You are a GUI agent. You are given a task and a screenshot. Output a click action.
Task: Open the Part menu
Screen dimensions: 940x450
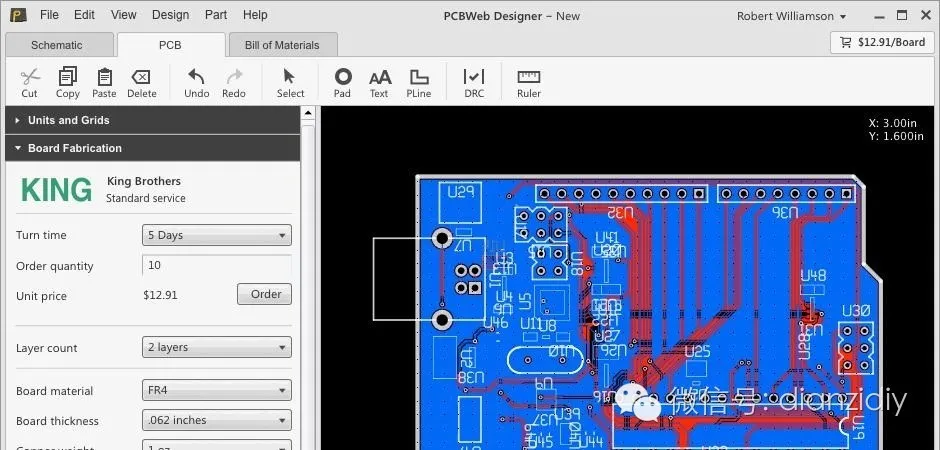216,15
